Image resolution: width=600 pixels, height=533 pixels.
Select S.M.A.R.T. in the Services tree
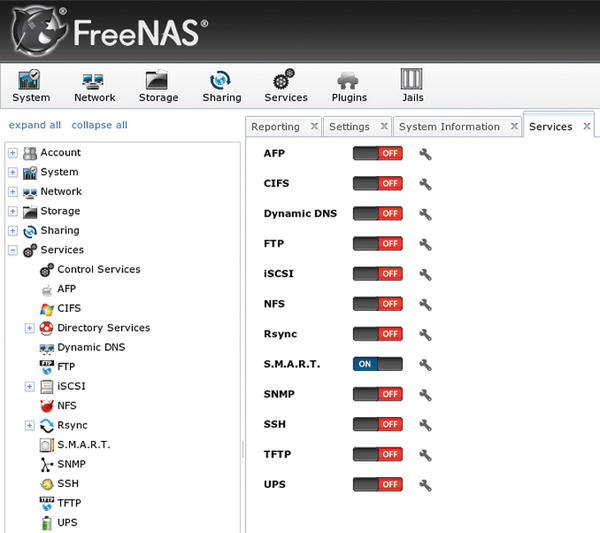[x=75, y=445]
